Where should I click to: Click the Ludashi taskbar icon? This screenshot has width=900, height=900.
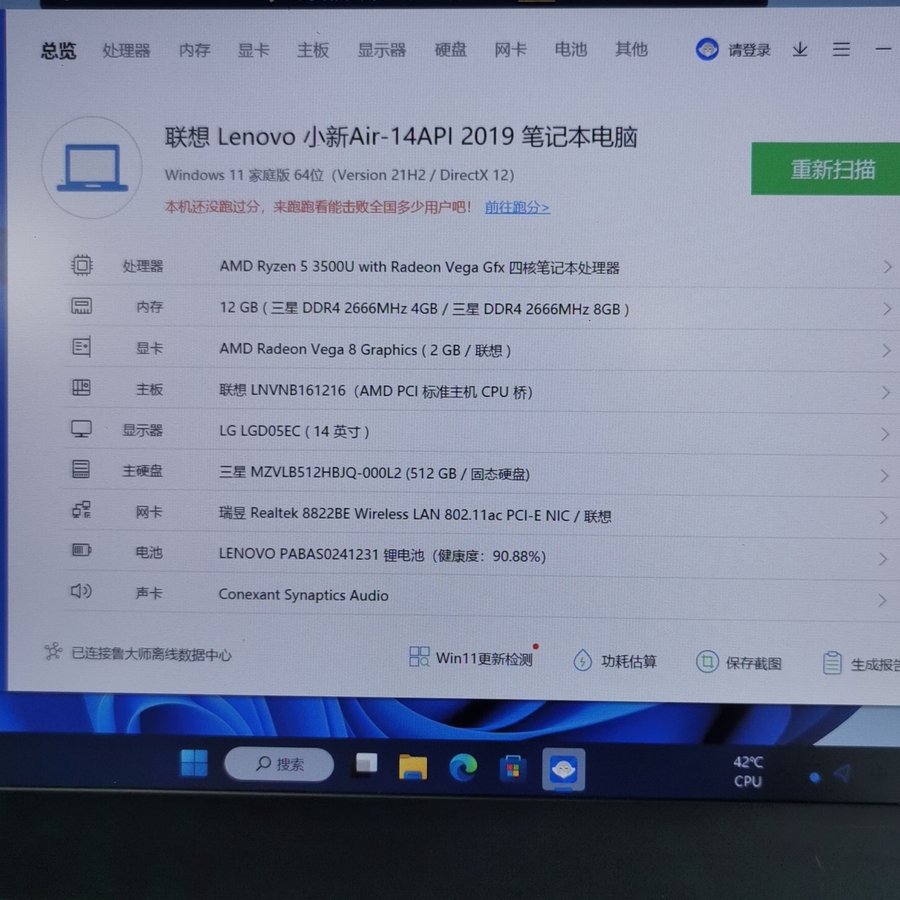[x=563, y=769]
